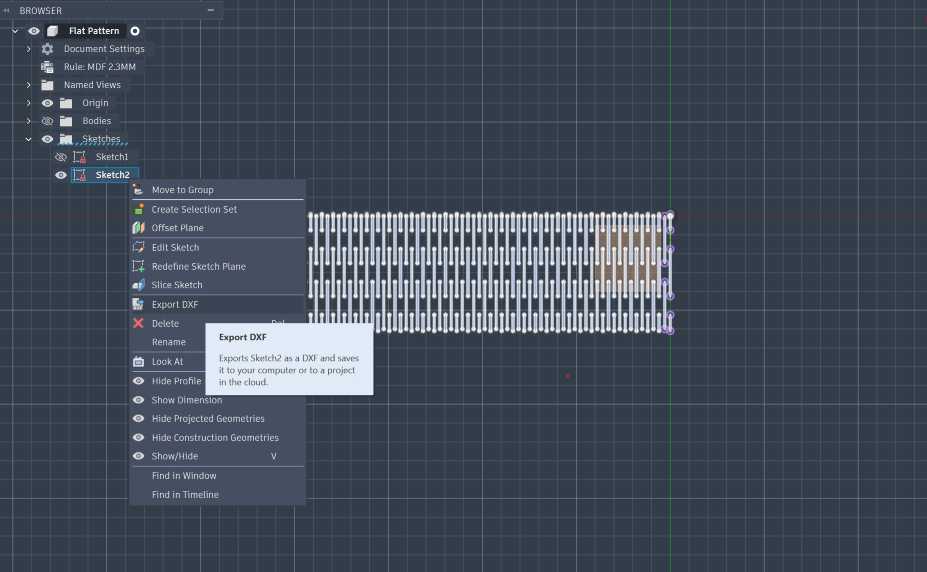The image size is (927, 572).
Task: Click the red Delete X icon
Action: click(x=138, y=323)
